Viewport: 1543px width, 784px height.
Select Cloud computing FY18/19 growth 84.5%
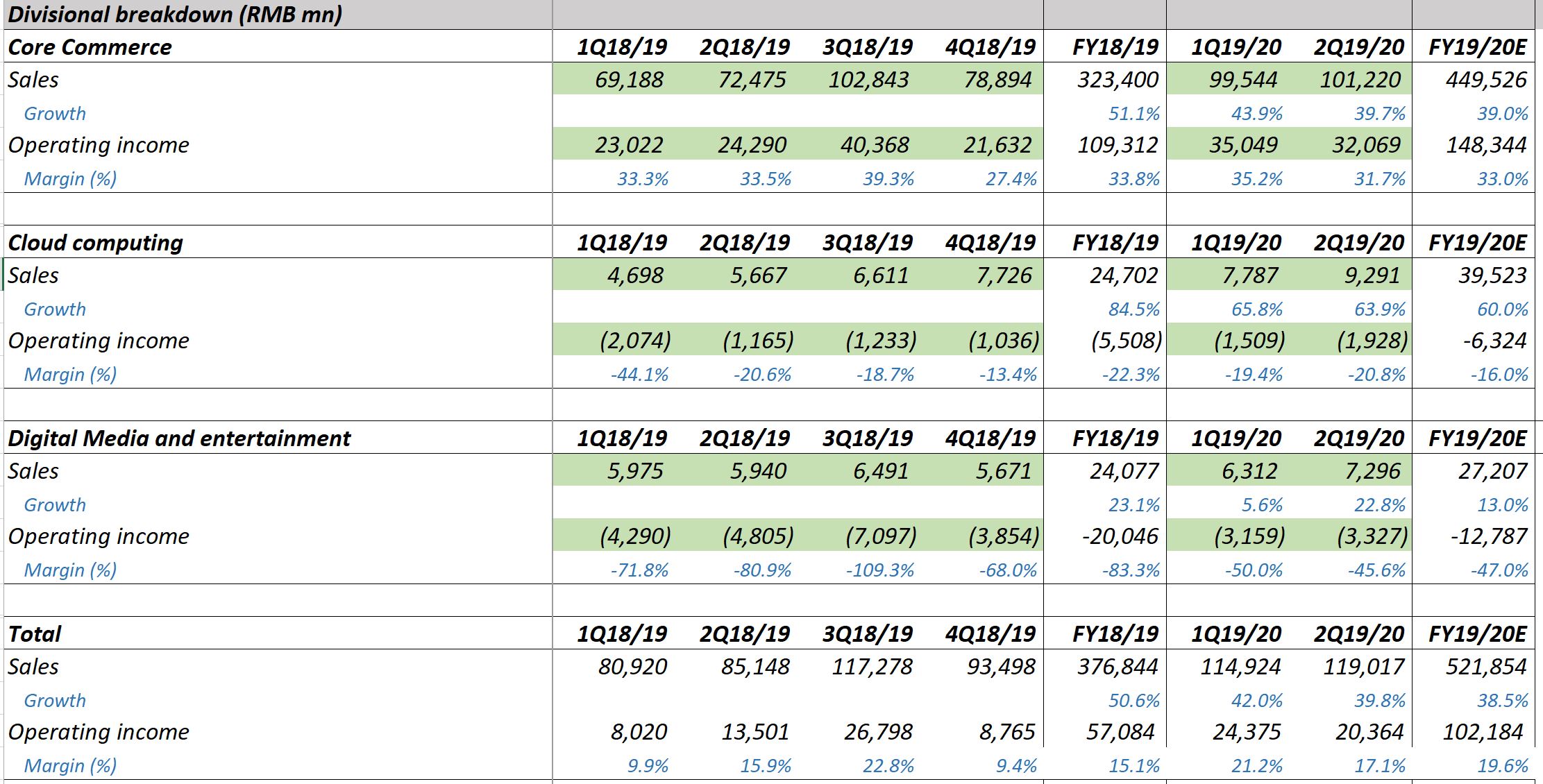[1133, 309]
